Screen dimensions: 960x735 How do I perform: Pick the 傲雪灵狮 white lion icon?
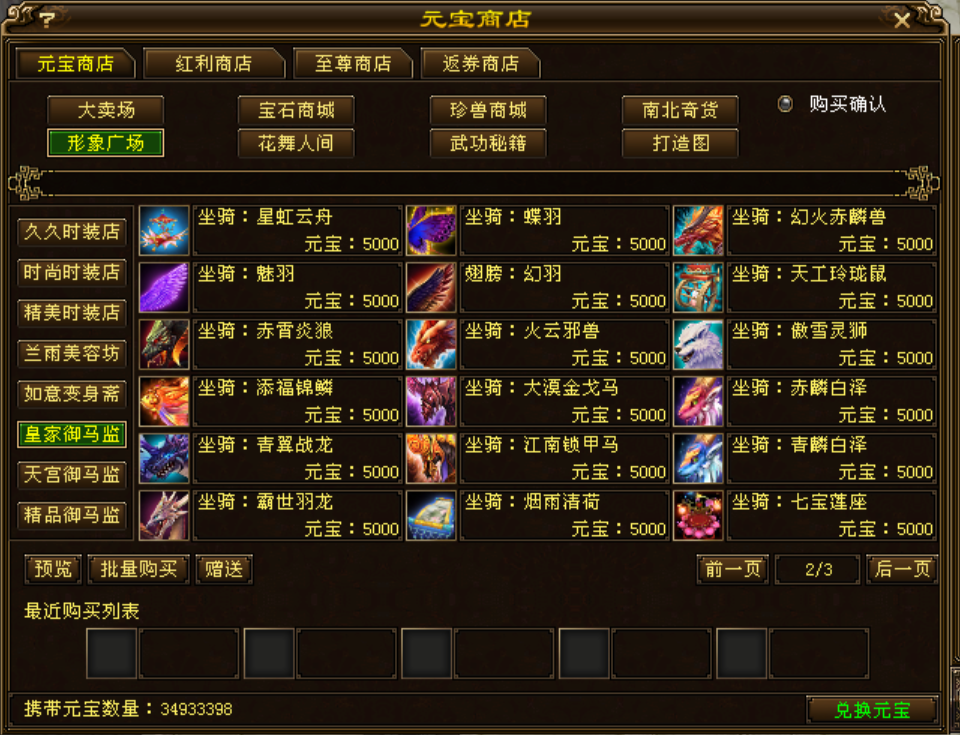(x=698, y=344)
